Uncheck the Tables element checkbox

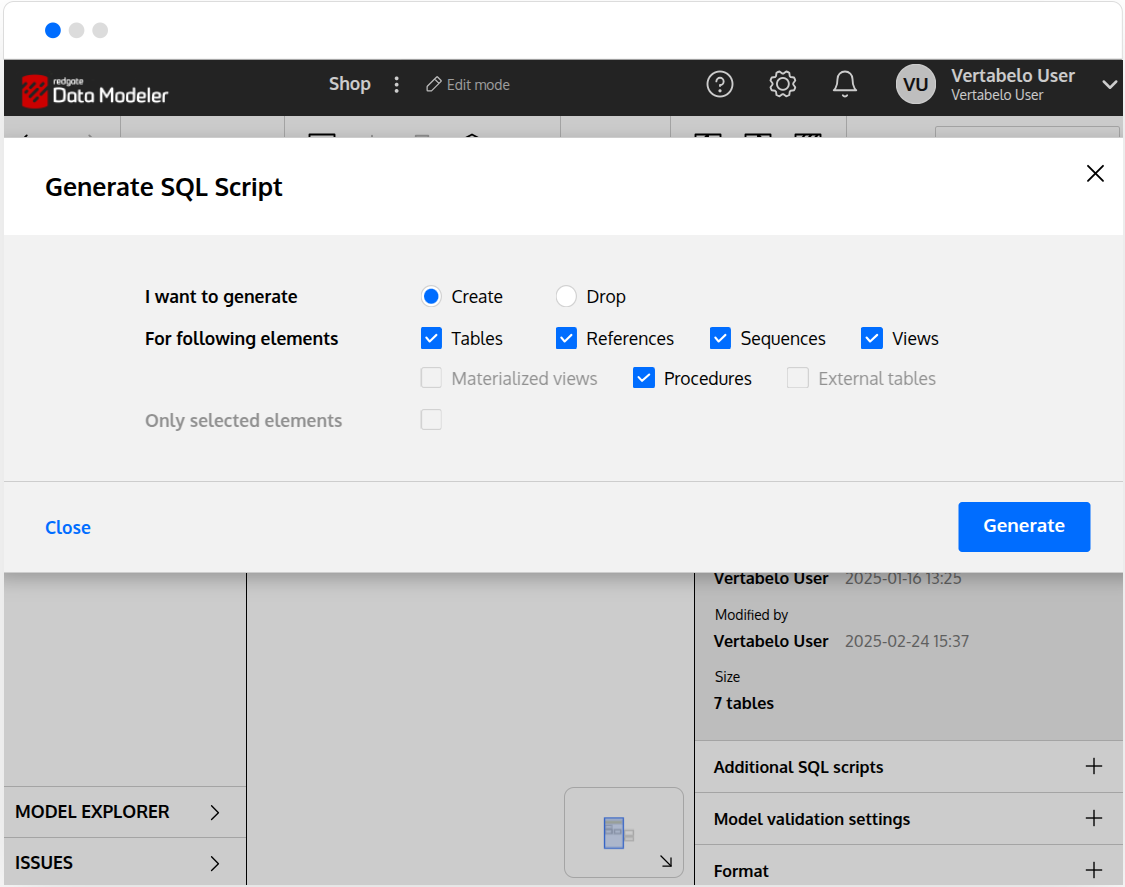pyautogui.click(x=430, y=338)
